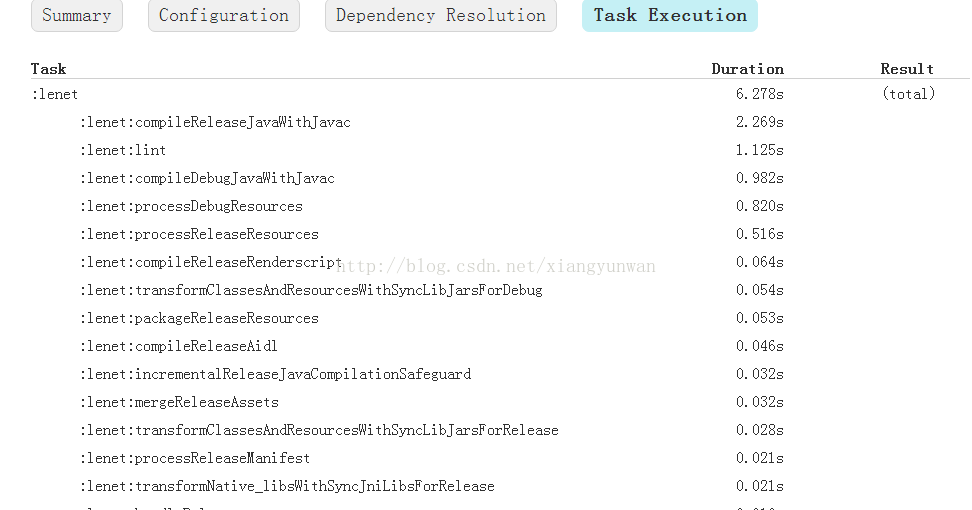972x510 pixels.
Task: Click the compileReleaseJavaWithJavac task row
Action: pyautogui.click(x=215, y=122)
